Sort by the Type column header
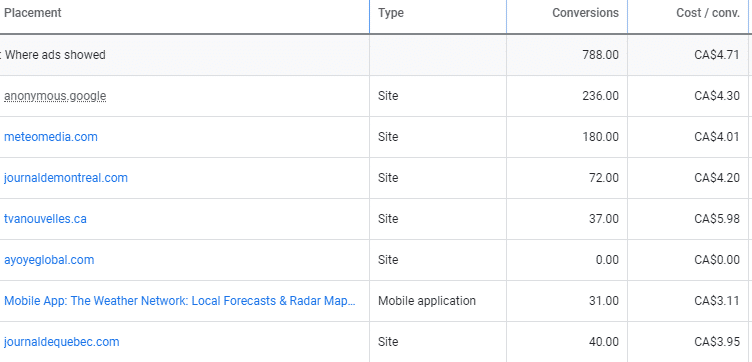The image size is (752, 362). click(x=390, y=13)
